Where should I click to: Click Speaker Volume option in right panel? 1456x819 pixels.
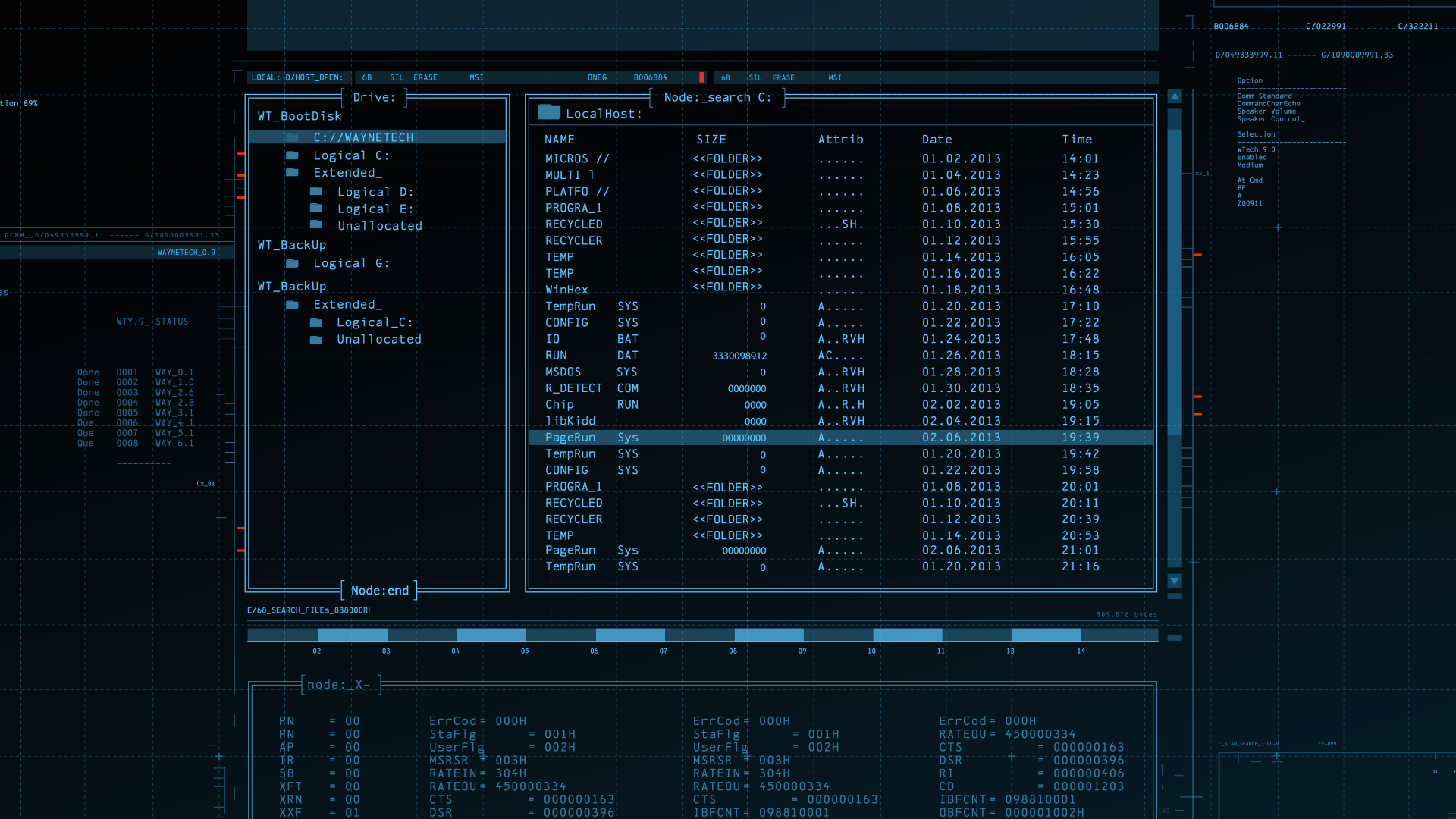pos(1266,111)
